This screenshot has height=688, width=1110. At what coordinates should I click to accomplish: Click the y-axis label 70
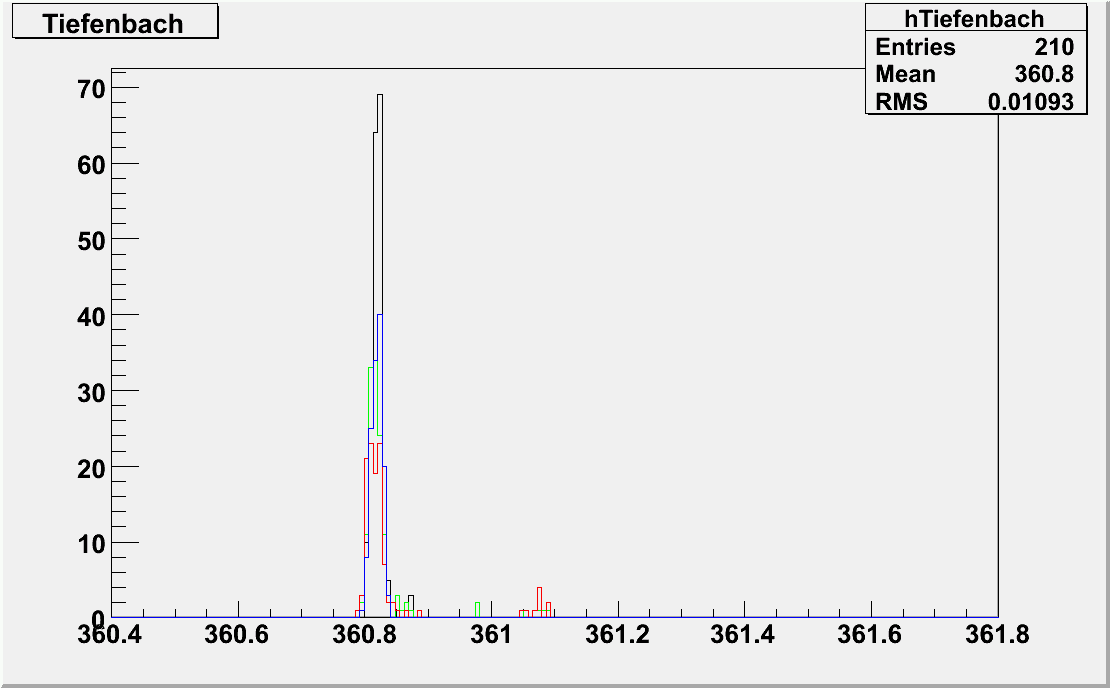[91, 88]
